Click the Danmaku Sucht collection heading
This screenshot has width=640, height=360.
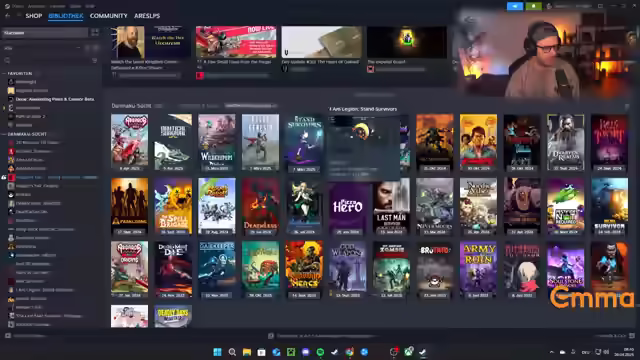pyautogui.click(x=131, y=106)
